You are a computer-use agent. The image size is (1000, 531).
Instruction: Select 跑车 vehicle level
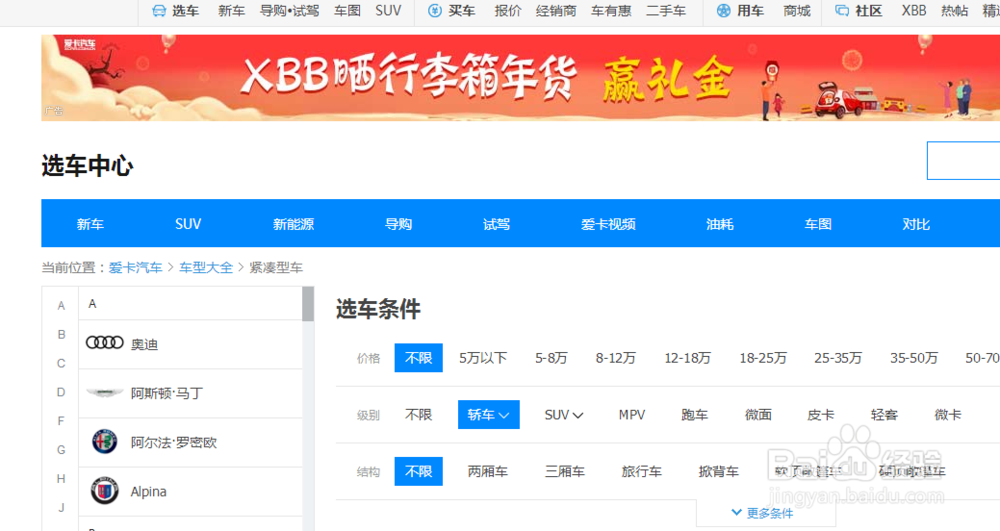[x=695, y=415]
